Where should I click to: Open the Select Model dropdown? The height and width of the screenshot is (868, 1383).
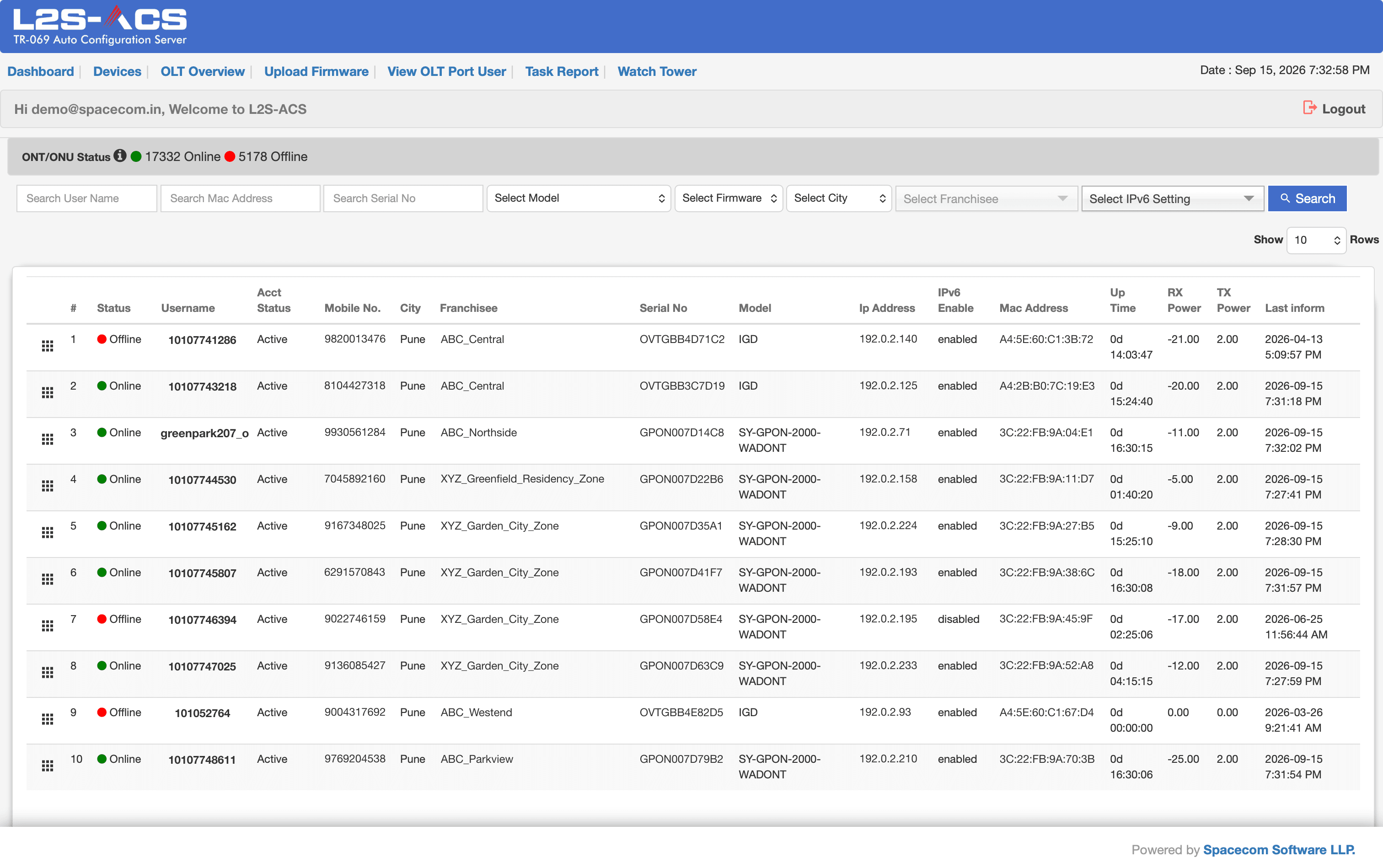pyautogui.click(x=579, y=198)
